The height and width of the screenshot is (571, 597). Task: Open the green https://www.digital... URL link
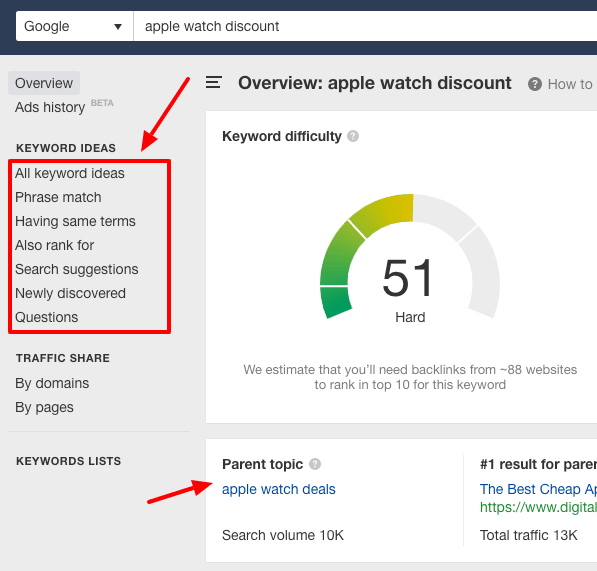pyautogui.click(x=538, y=507)
